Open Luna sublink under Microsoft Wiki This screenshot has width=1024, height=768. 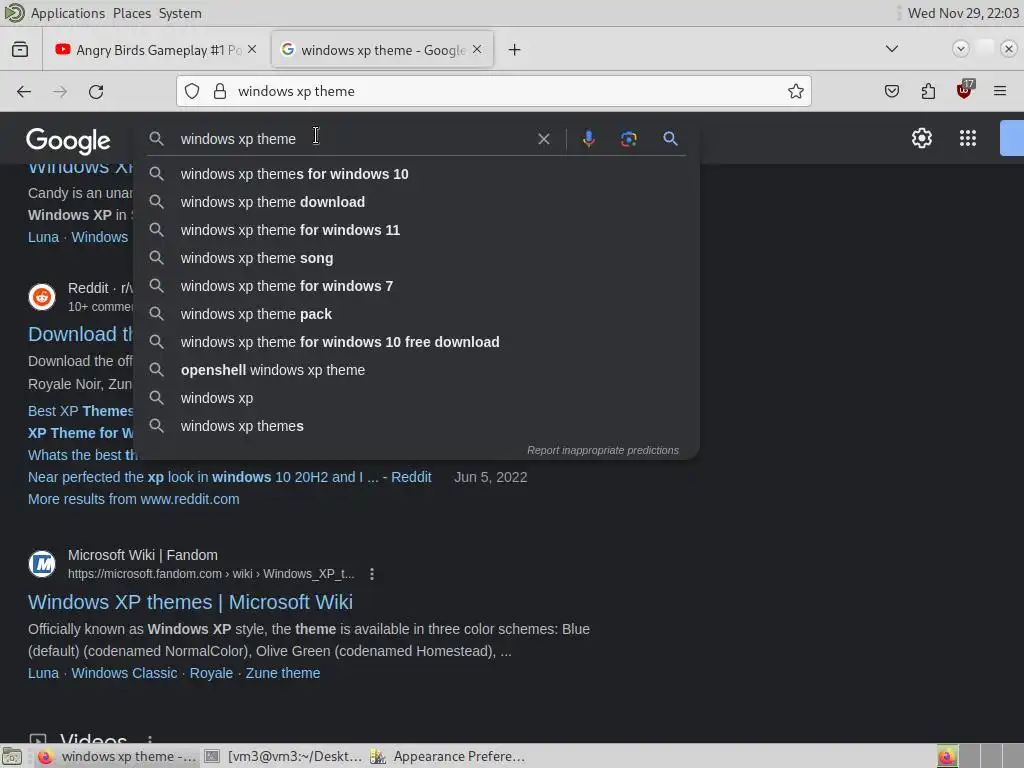point(43,673)
